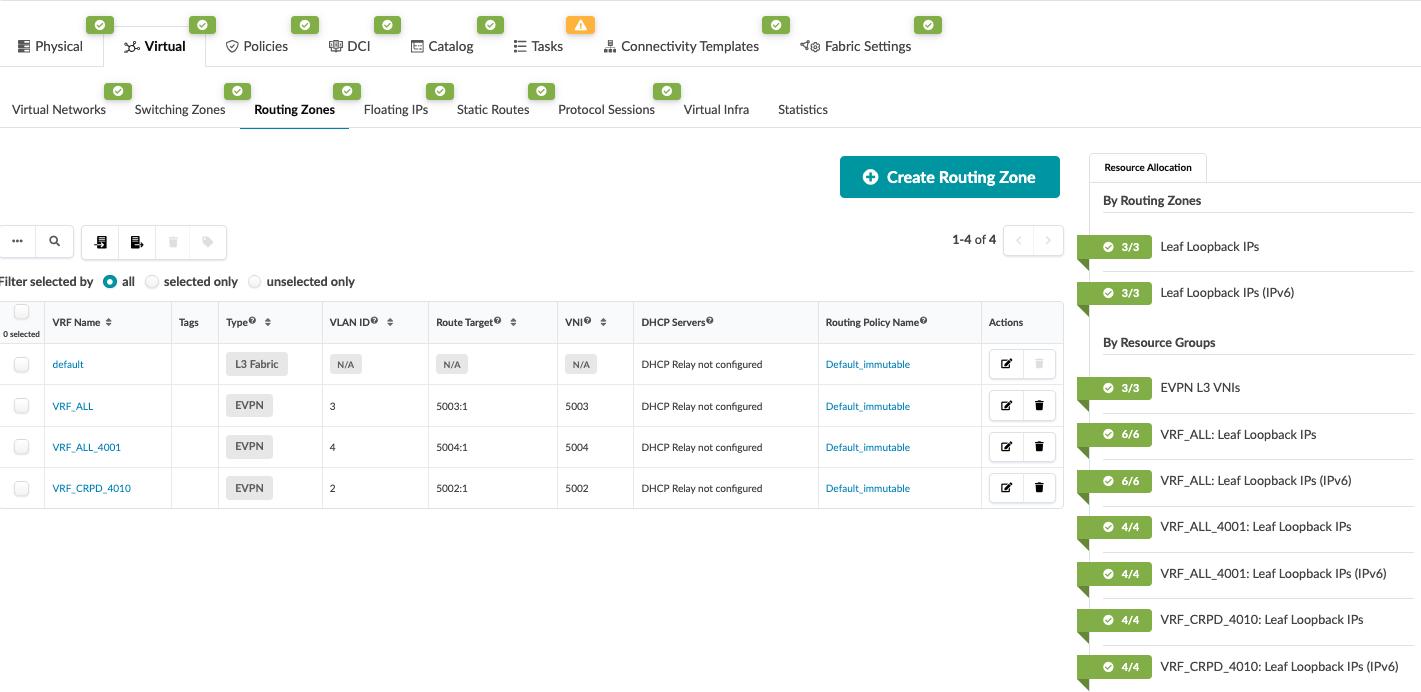Click orange warning badge above Tasks
This screenshot has height=692, width=1421.
tap(580, 25)
